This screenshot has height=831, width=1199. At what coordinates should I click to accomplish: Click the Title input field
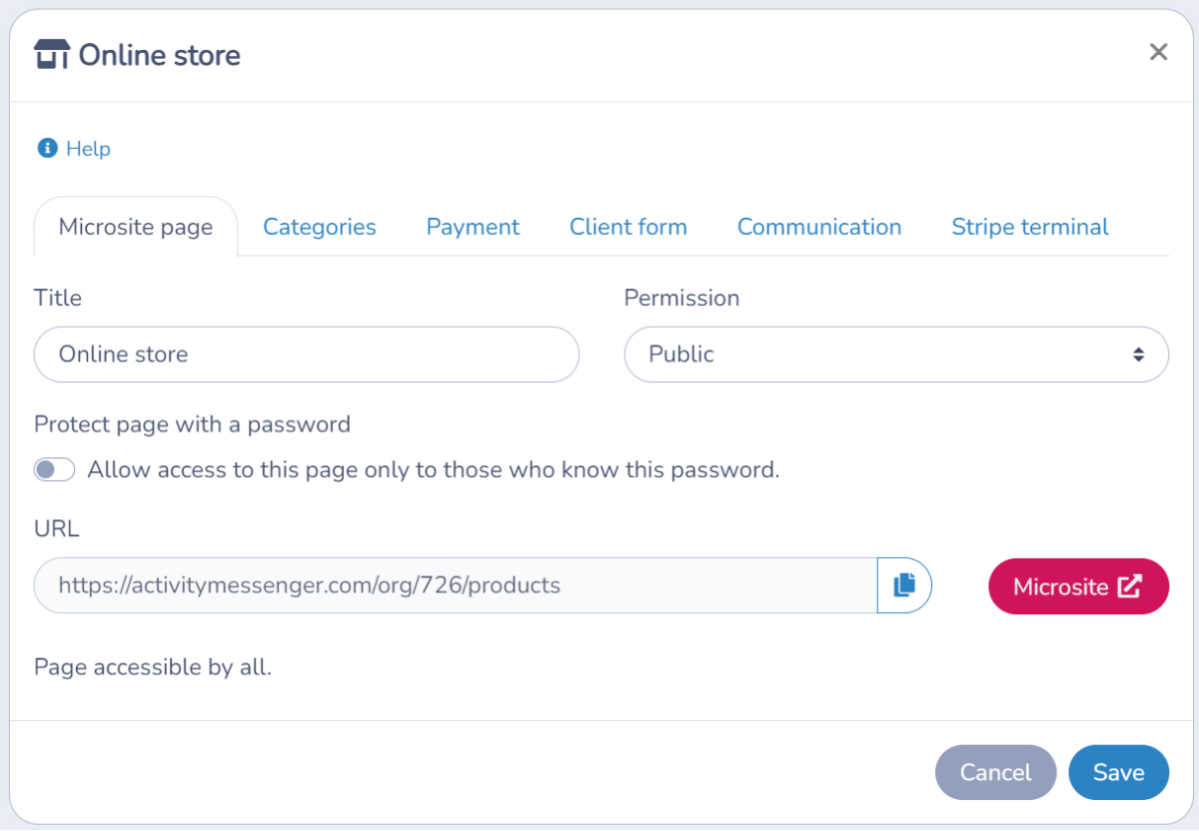coord(307,355)
